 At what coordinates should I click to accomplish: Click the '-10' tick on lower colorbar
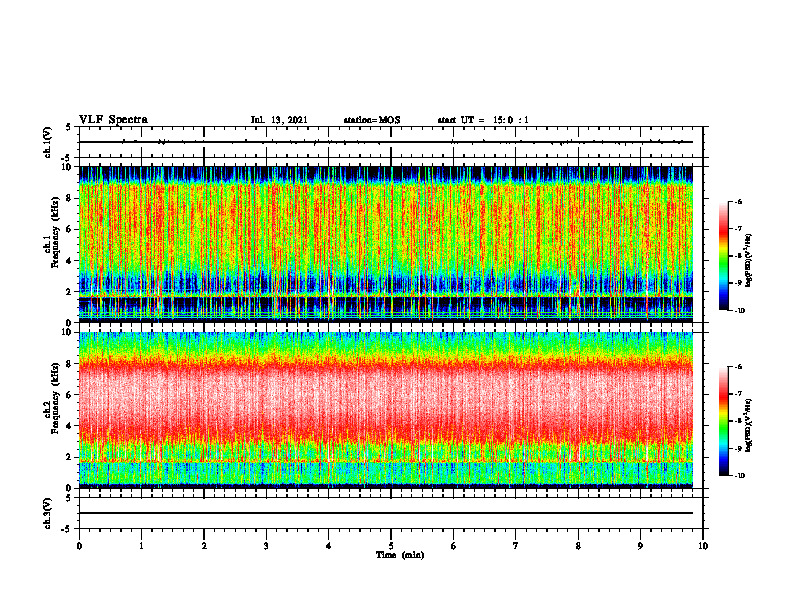740,476
